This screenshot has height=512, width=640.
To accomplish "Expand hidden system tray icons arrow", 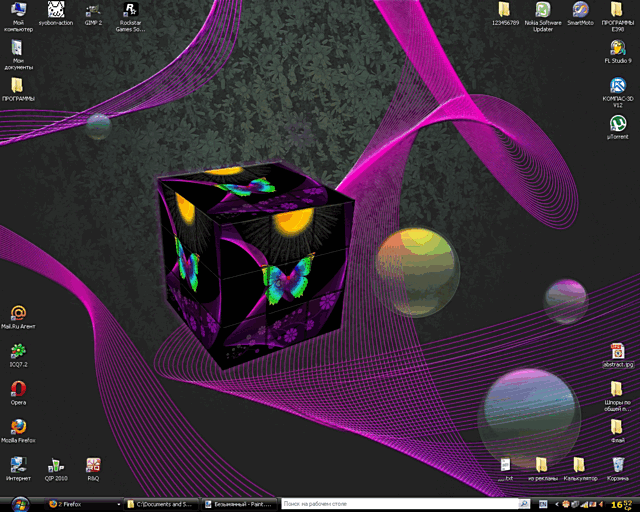I will 557,505.
